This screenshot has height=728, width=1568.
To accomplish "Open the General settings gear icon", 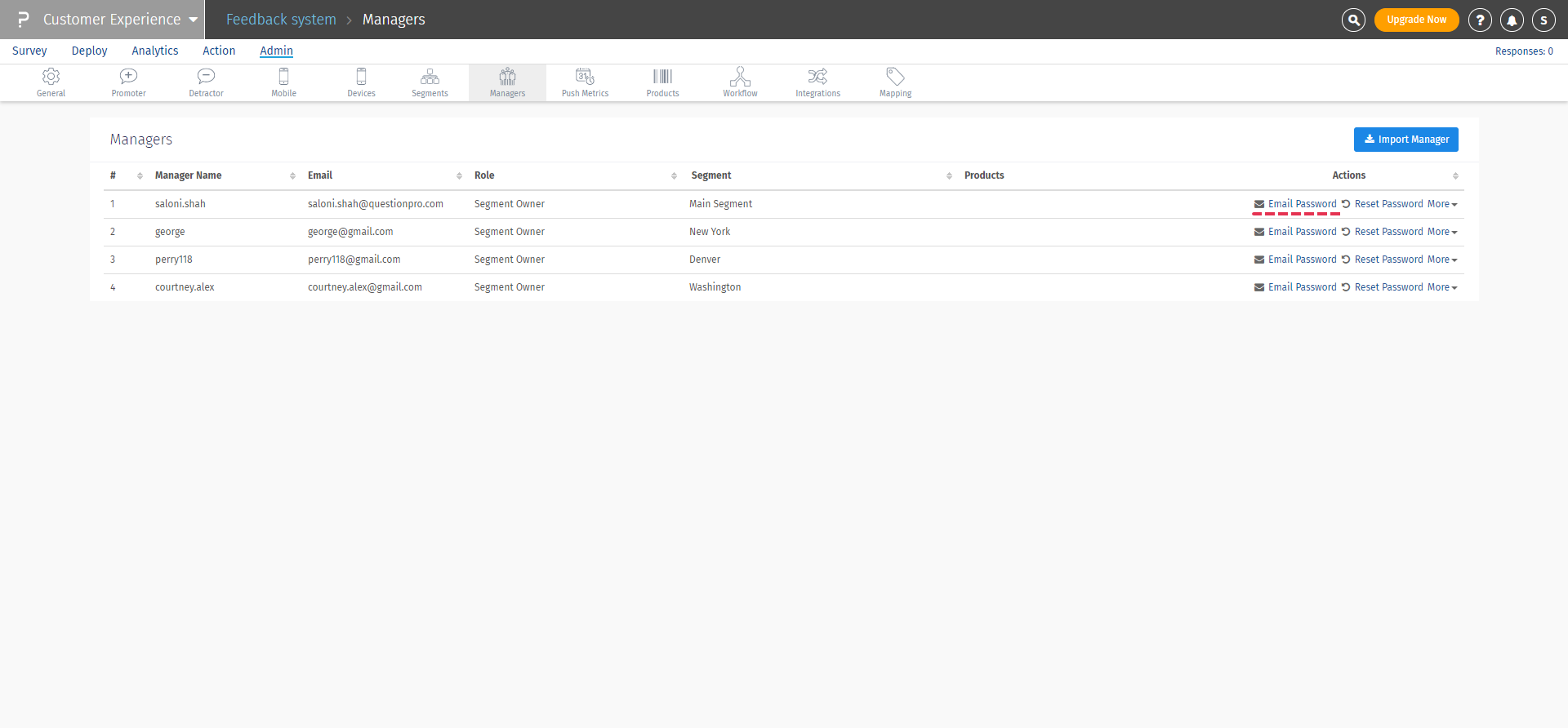I will (51, 77).
